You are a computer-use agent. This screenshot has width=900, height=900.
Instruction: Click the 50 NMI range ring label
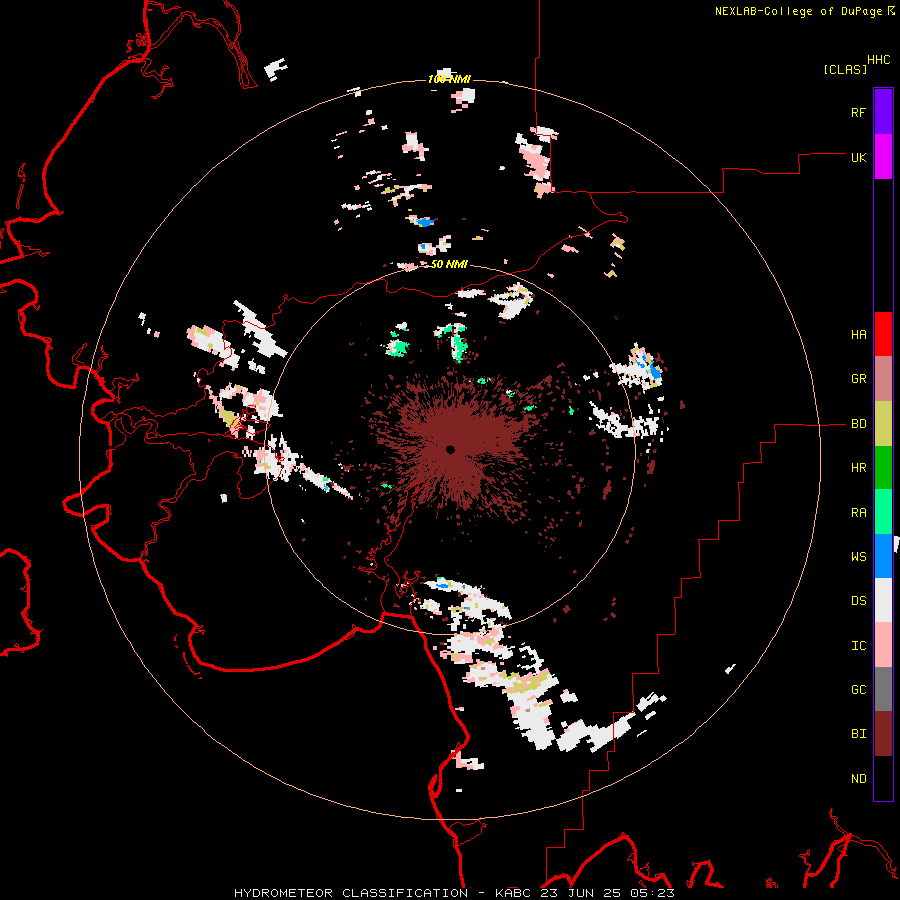(449, 264)
